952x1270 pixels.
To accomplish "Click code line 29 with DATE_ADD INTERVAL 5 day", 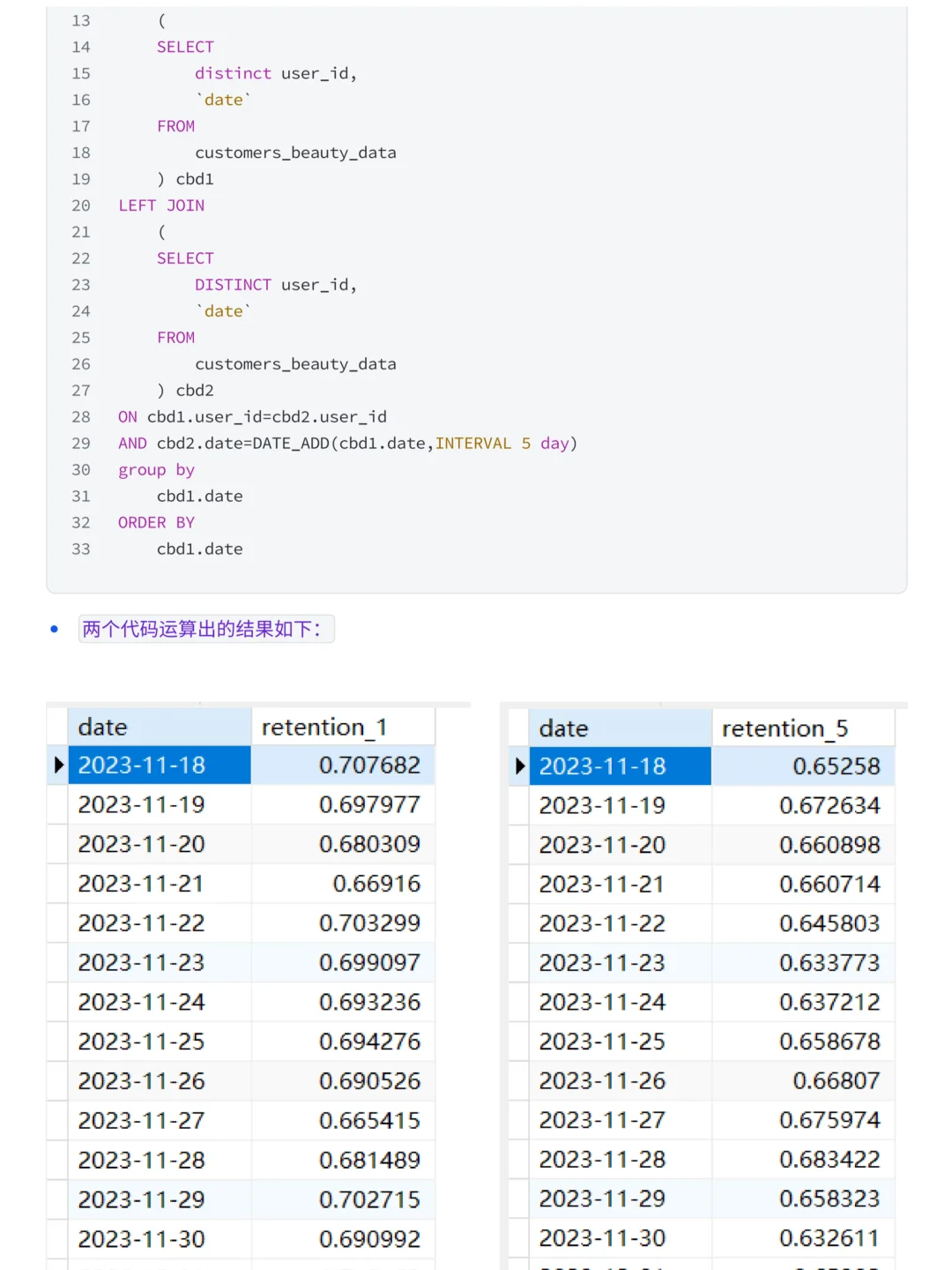I will point(347,444).
